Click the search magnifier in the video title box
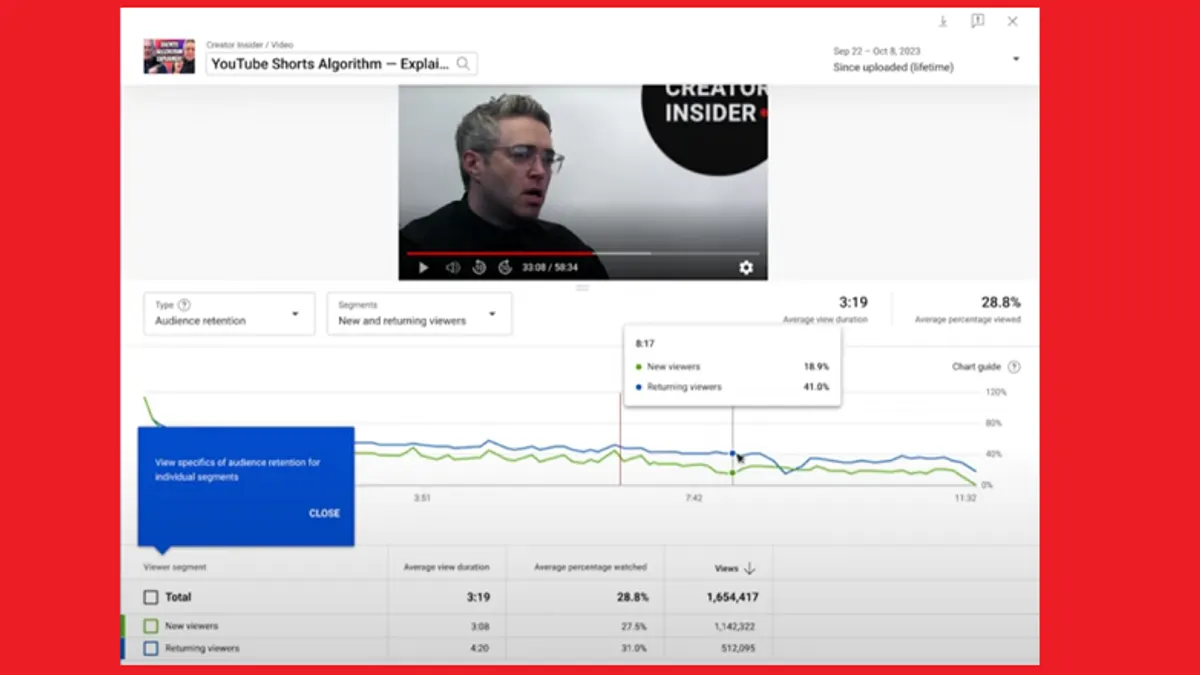The width and height of the screenshot is (1200, 675). tap(463, 63)
